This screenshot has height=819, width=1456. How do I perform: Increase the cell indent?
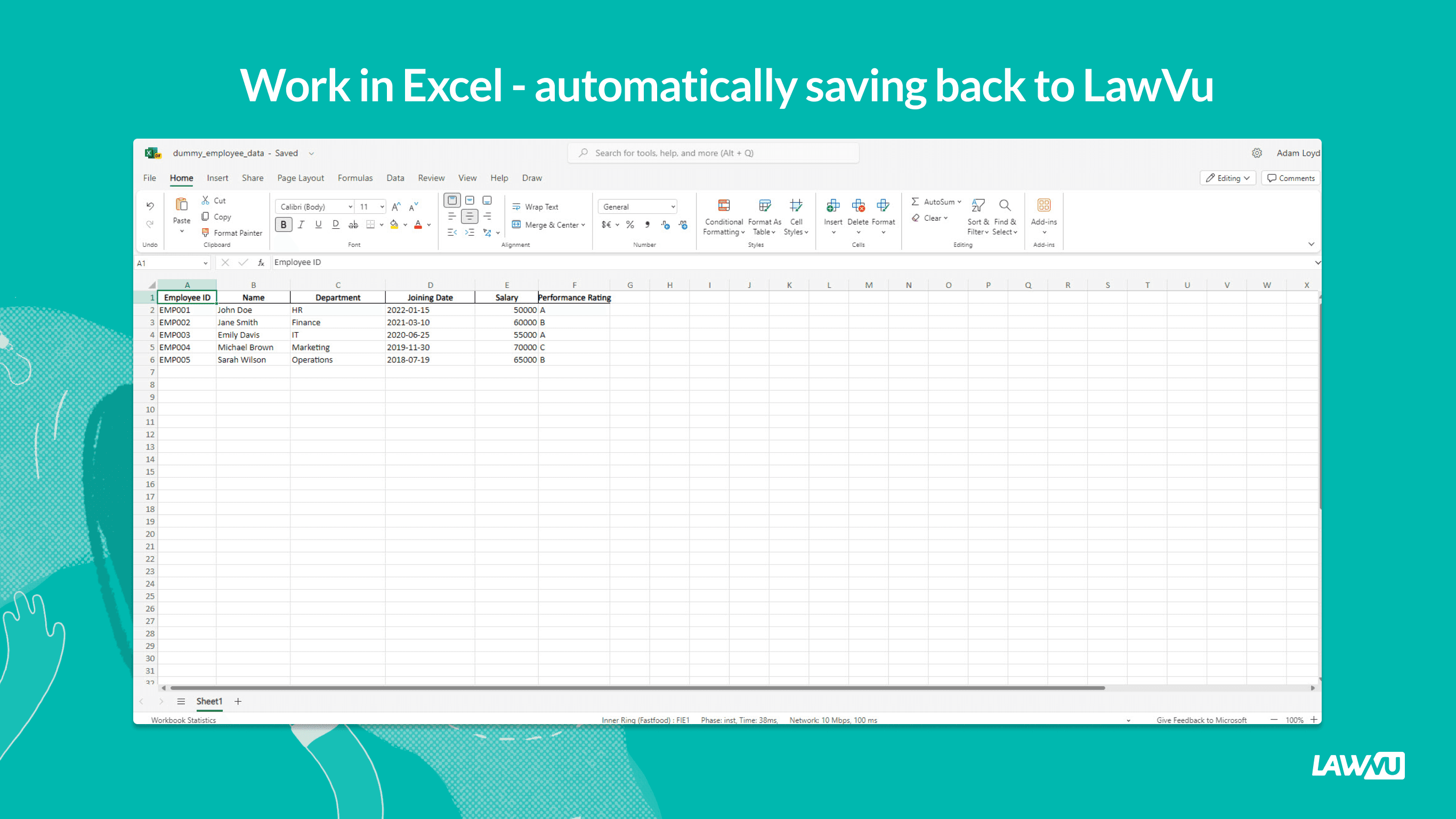tap(470, 232)
